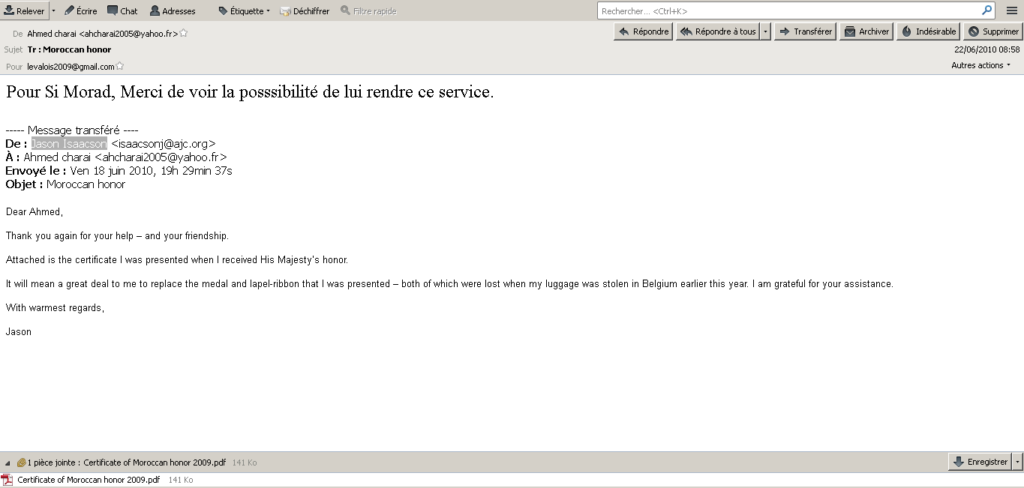Image resolution: width=1024 pixels, height=488 pixels.
Task: Delete the message with Supprimer
Action: 993,32
